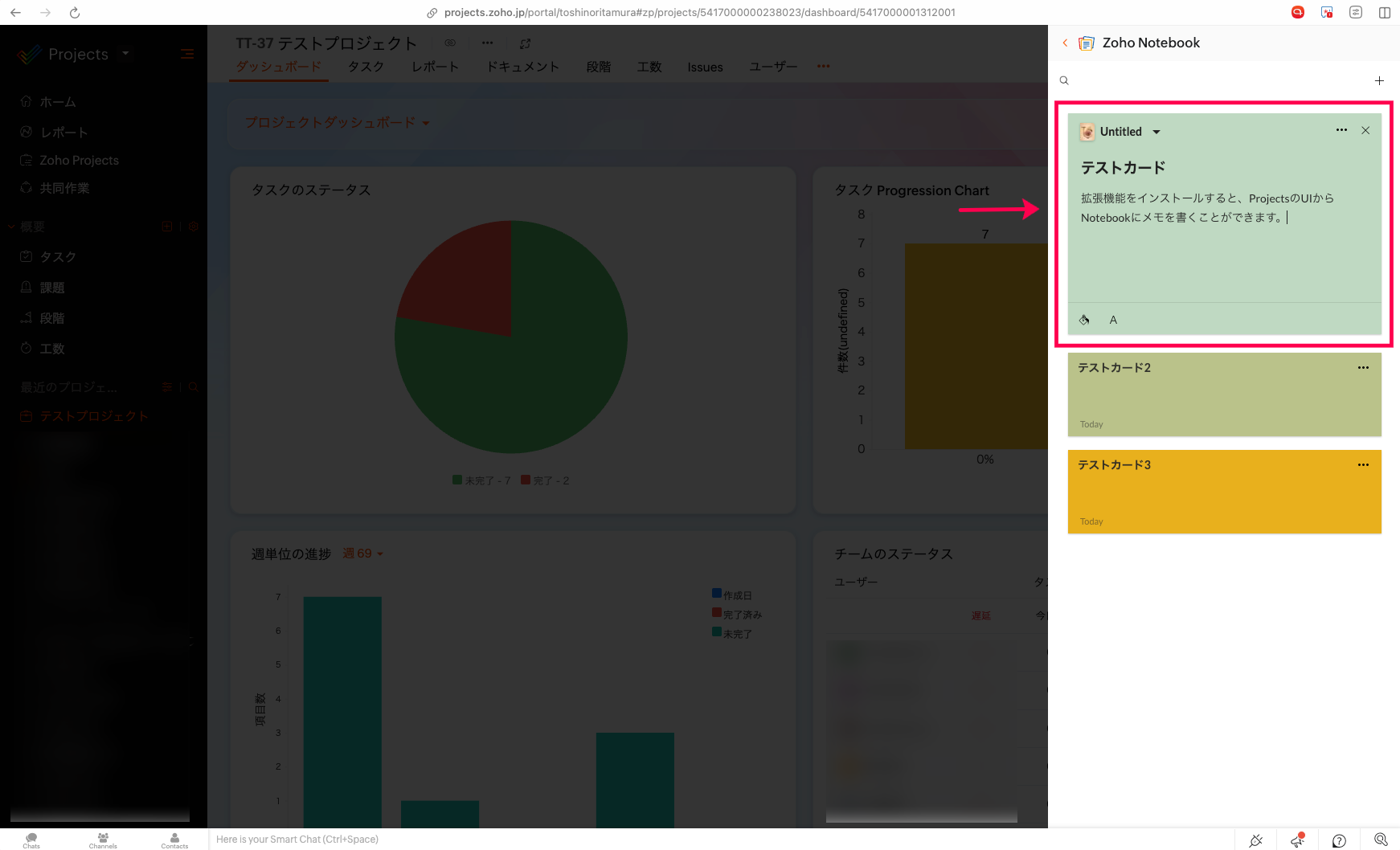Open the 週 69 week selector
Viewport: 1400px width, 850px height.
pos(363,554)
